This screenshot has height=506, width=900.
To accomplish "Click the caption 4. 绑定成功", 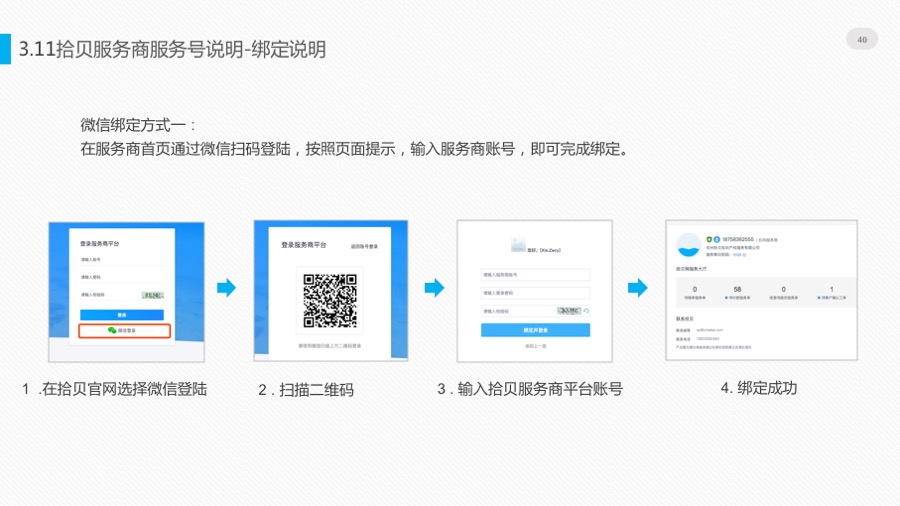I will pyautogui.click(x=759, y=388).
